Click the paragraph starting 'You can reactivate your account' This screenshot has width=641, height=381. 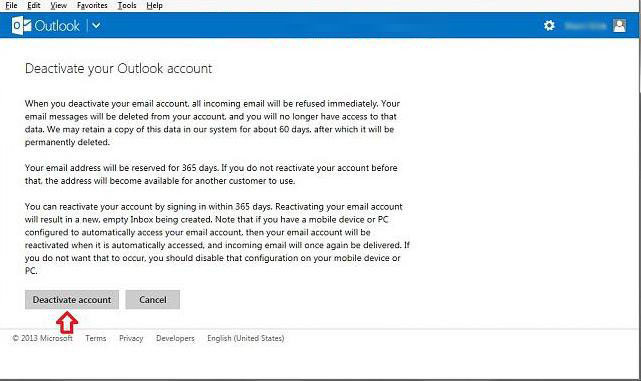coord(217,238)
